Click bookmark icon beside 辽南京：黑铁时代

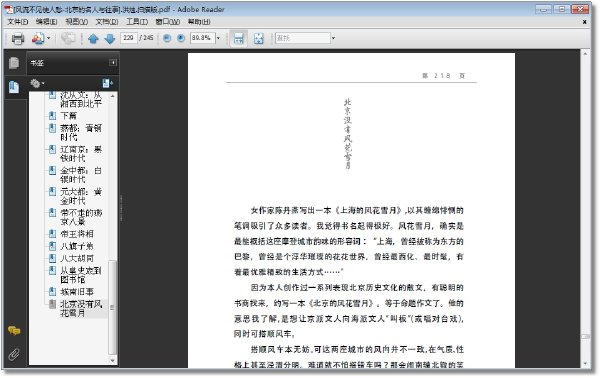click(x=53, y=149)
